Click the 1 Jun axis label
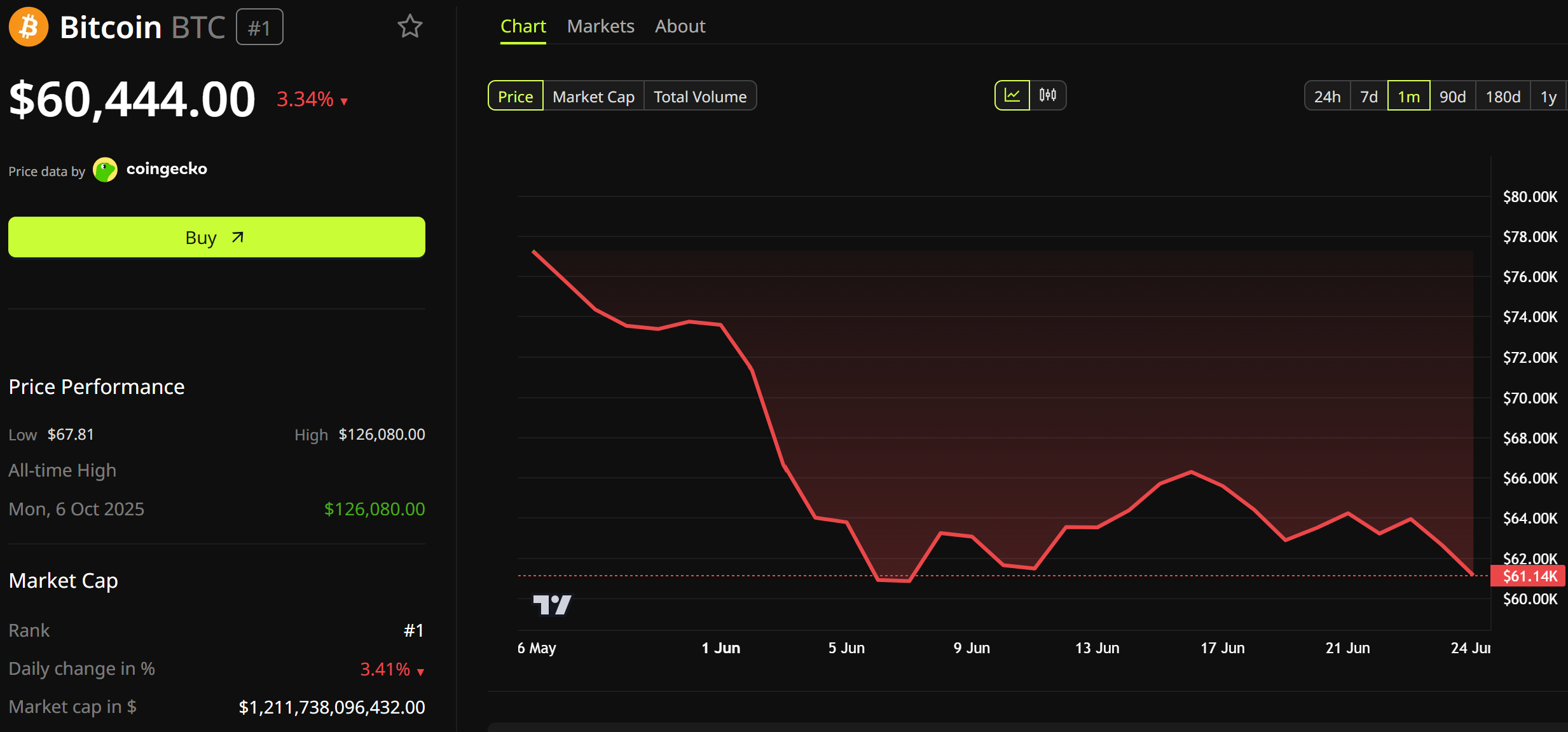Viewport: 1568px width, 732px height. coord(721,648)
